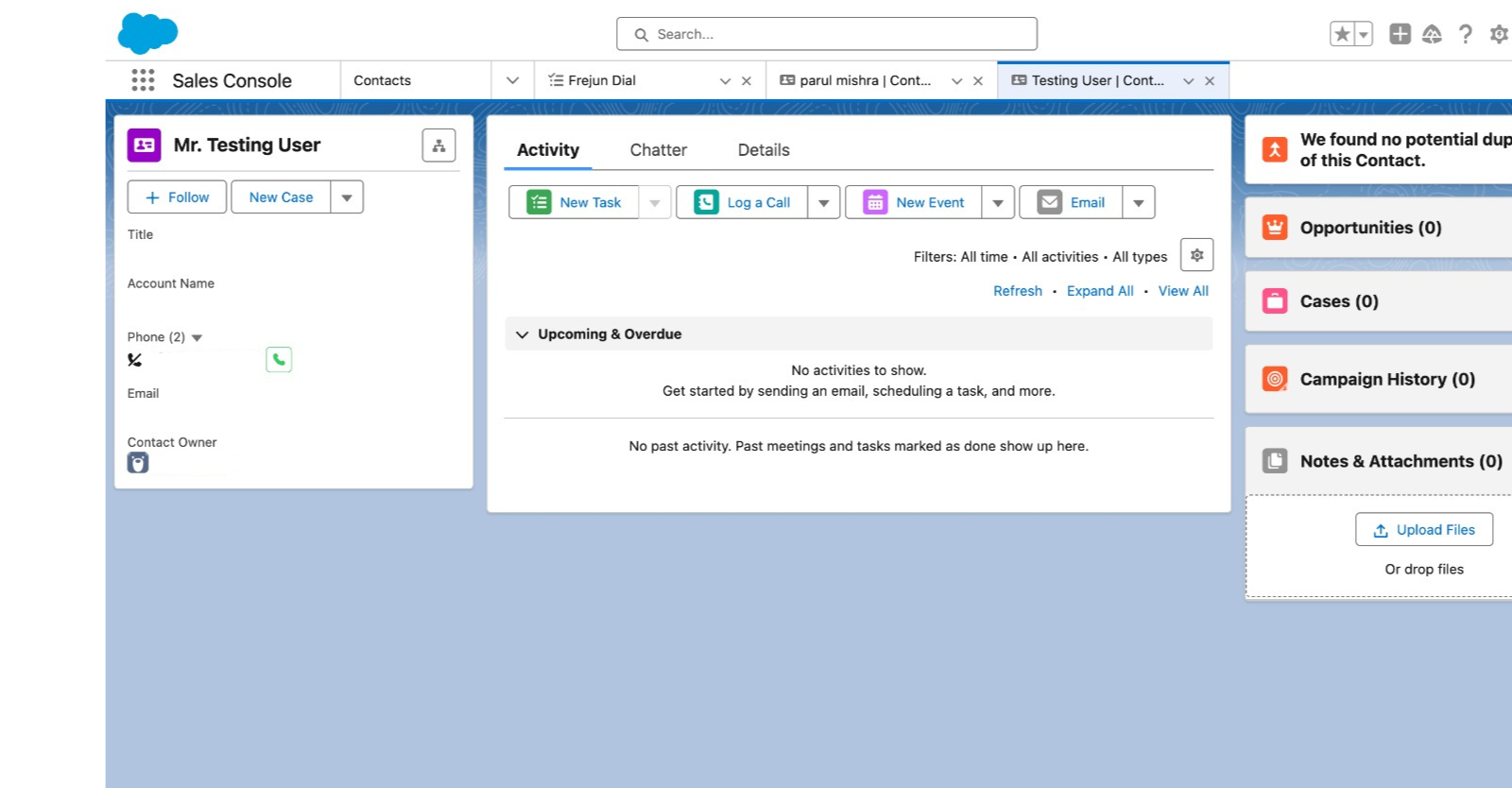Open the Frejun Dial tab actions chevron

pos(725,81)
